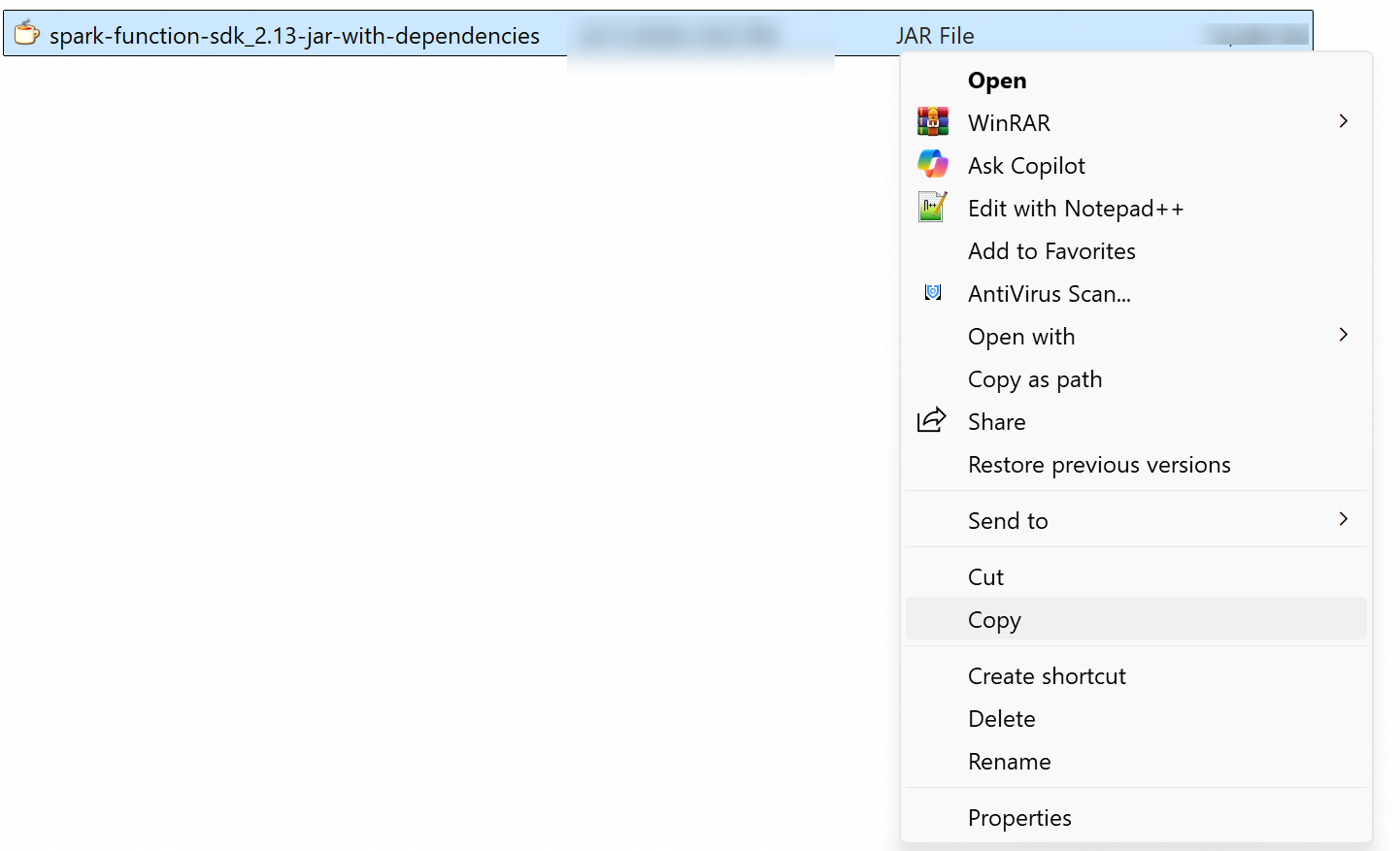
Task: Click the Share arrow icon
Action: [x=932, y=420]
